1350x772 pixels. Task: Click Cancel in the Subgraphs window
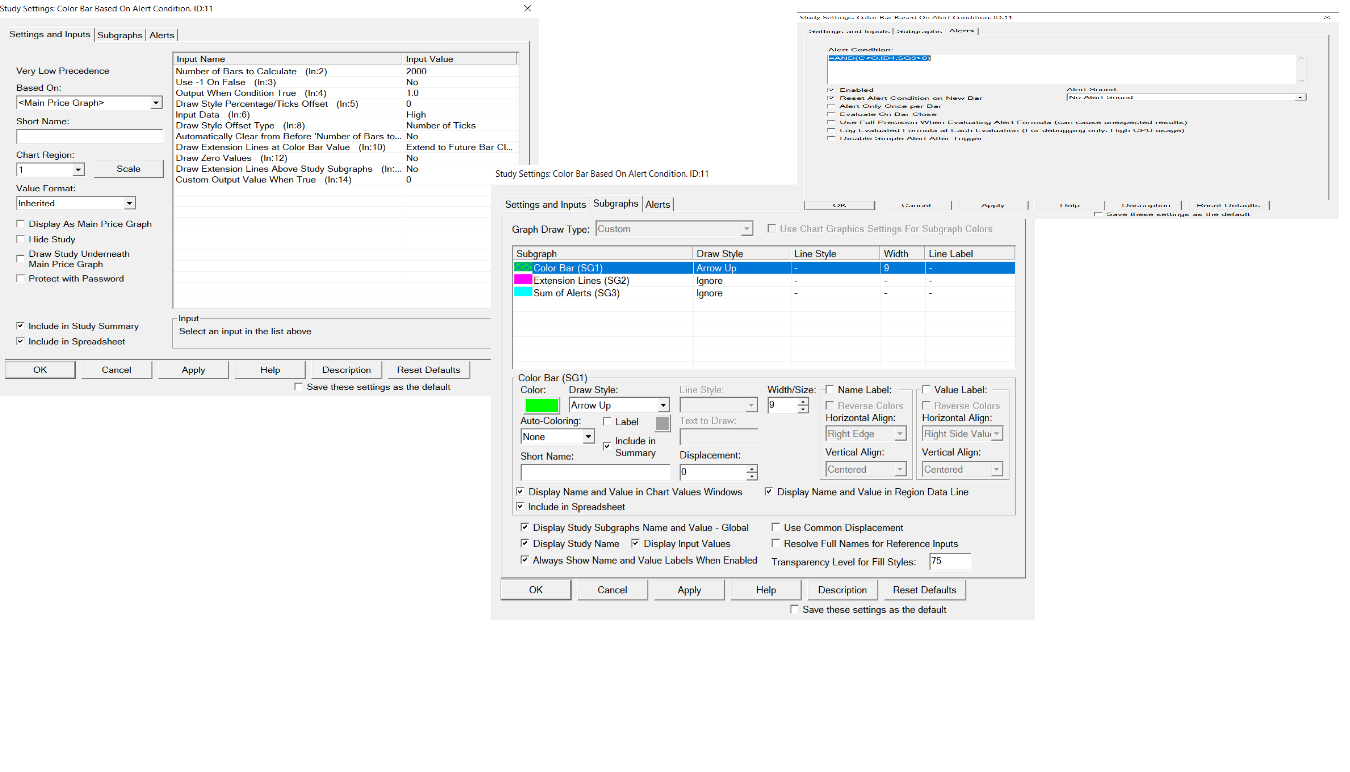(x=613, y=590)
